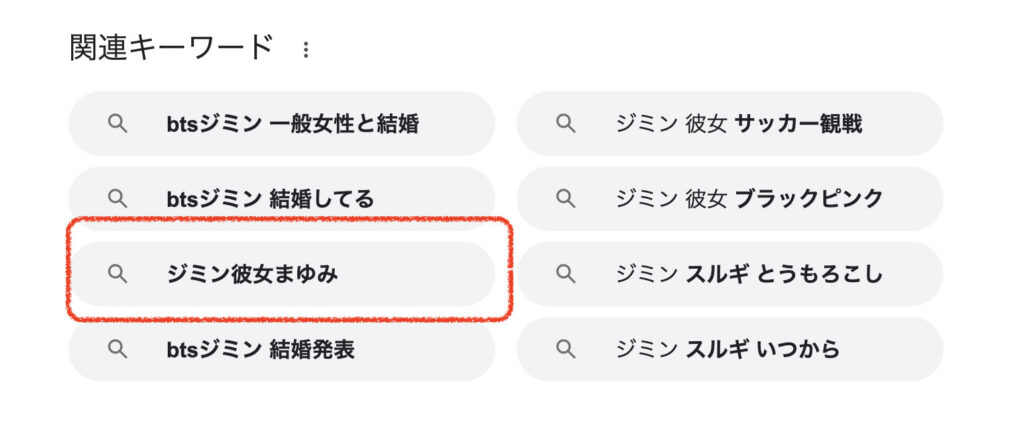Click magnifier icon beside ジミン彼女まゆみ
Viewport: 1024px width, 442px height.
point(118,274)
